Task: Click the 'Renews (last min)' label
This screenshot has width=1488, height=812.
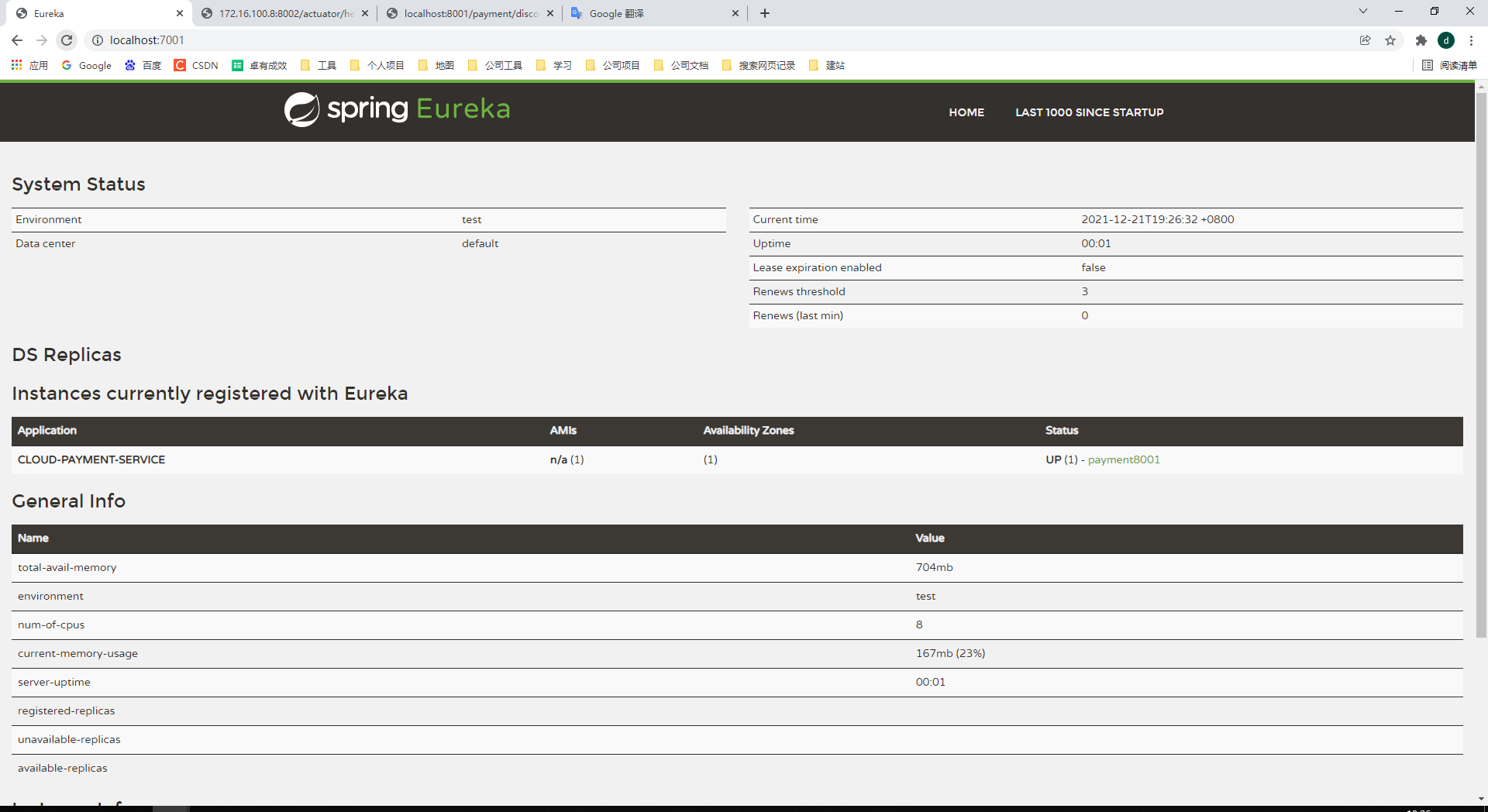Action: (x=797, y=315)
